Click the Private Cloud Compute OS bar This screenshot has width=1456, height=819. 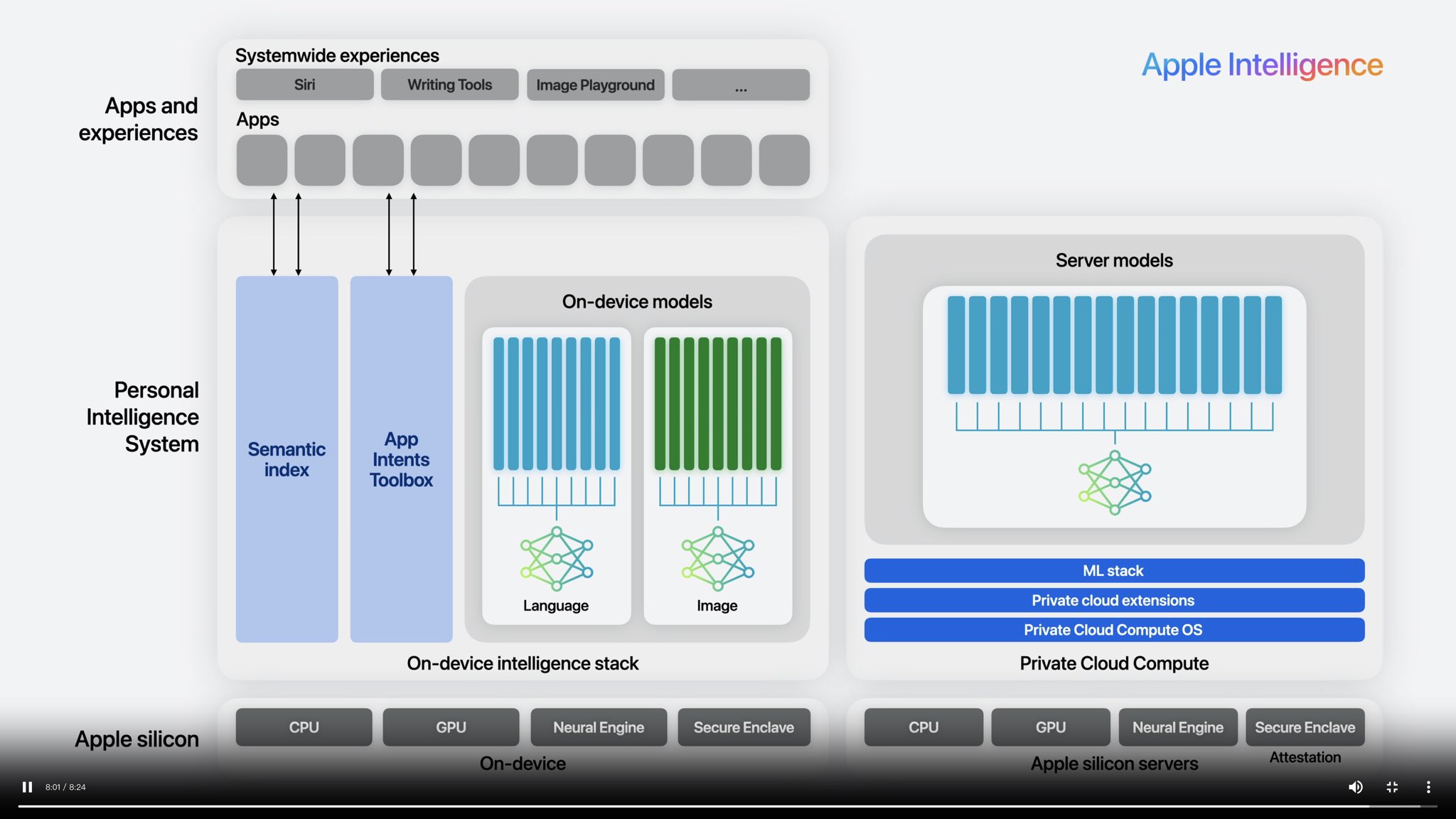1114,630
